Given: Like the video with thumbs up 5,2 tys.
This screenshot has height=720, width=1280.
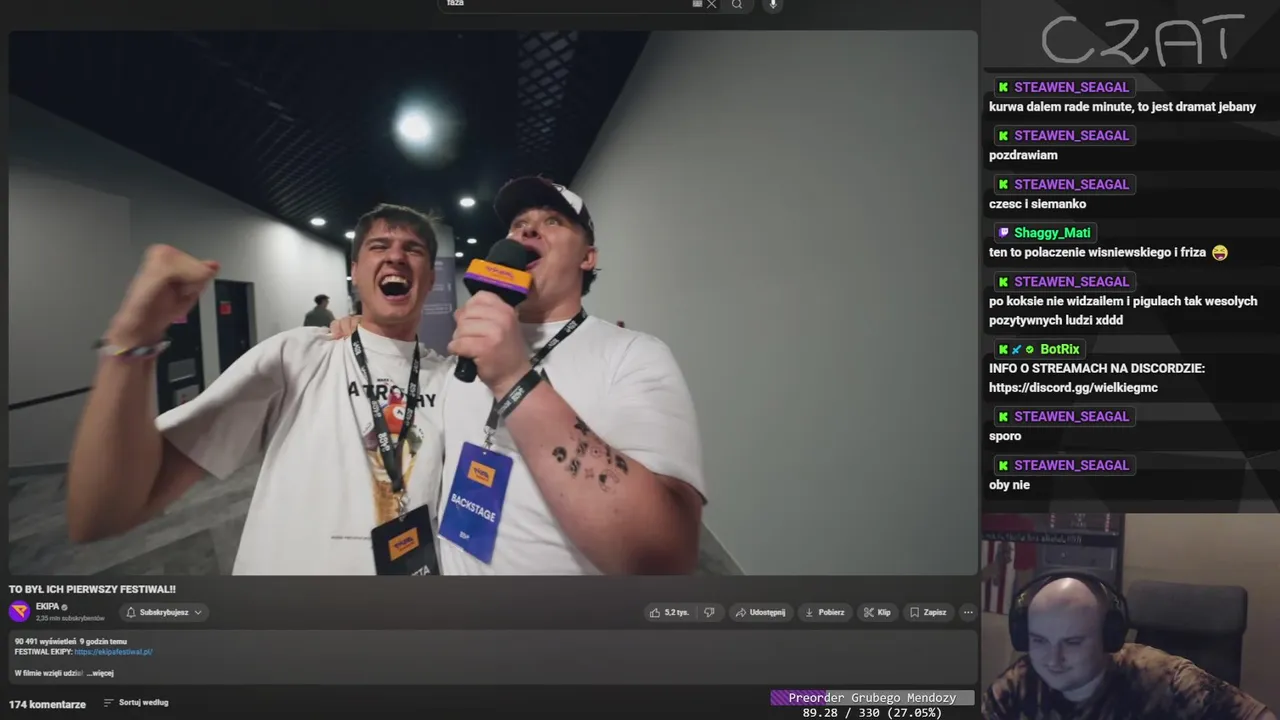Looking at the screenshot, I should tap(670, 612).
